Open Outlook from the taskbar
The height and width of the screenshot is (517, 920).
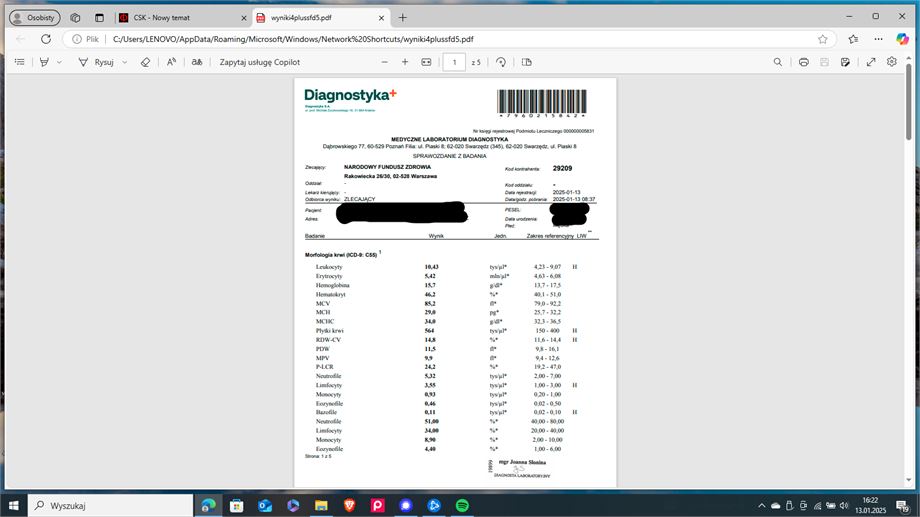[x=265, y=505]
